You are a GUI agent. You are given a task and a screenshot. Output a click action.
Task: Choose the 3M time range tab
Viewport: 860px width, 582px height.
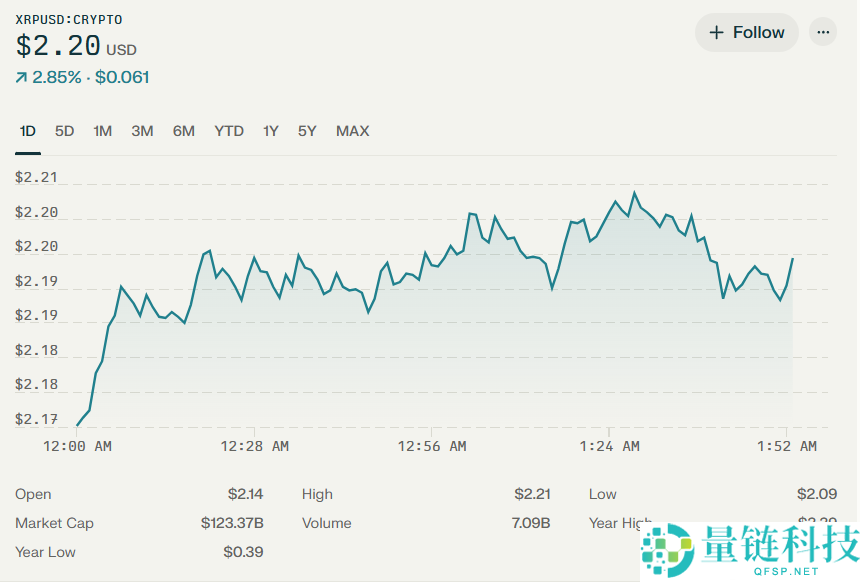point(142,131)
